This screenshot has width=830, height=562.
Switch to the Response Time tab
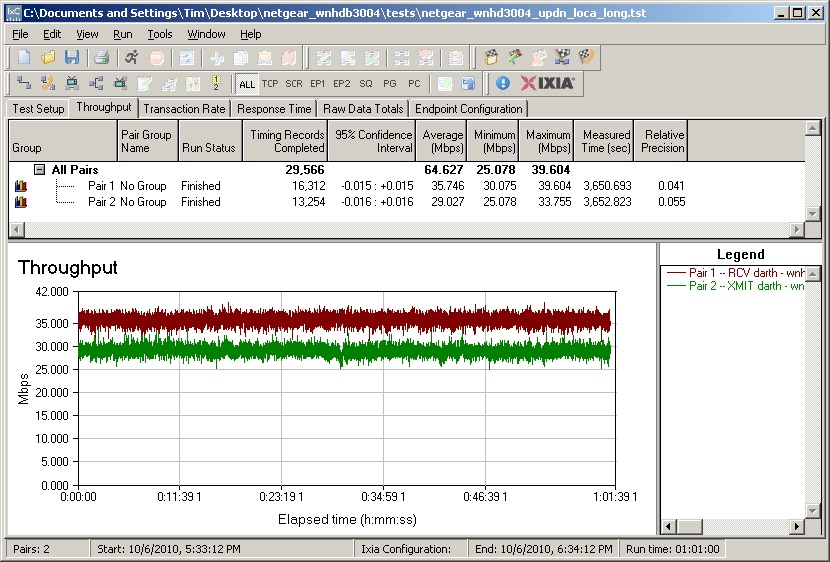pyautogui.click(x=274, y=109)
